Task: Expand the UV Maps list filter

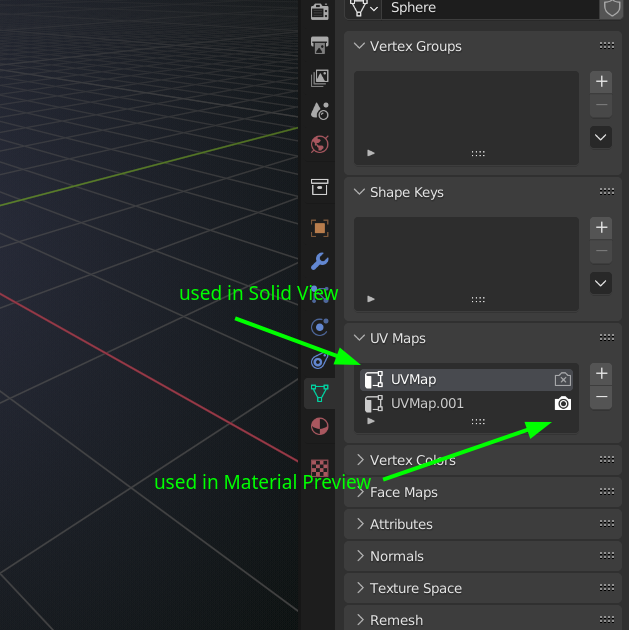Action: point(371,421)
